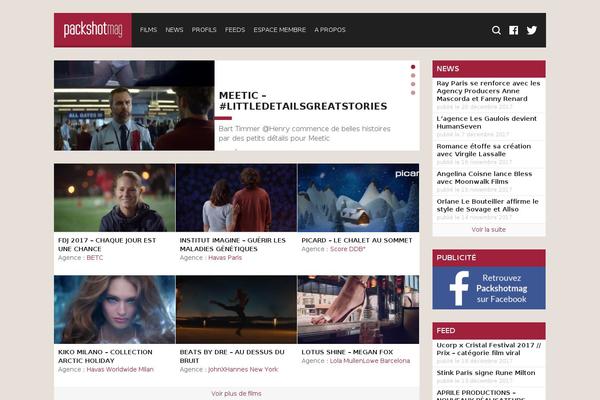Click the Havas Worldwide Milan agency link
The width and height of the screenshot is (600, 400).
tap(120, 369)
